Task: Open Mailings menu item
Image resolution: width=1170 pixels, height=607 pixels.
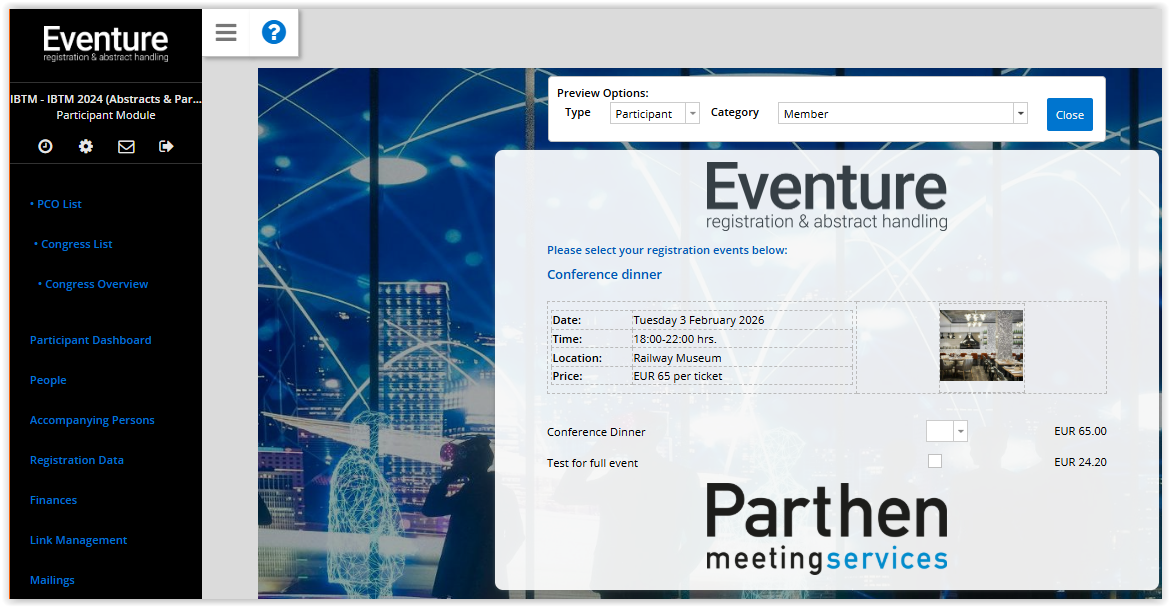Action: click(52, 580)
